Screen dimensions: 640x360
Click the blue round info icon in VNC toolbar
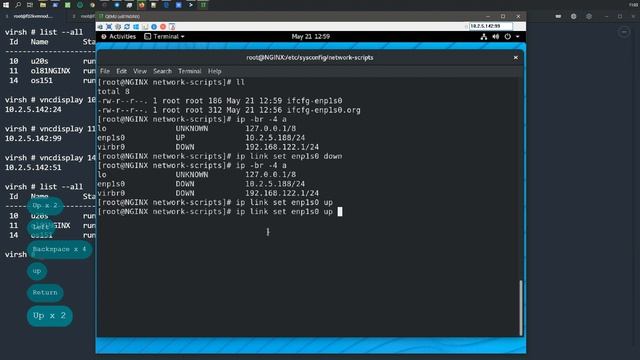[x=154, y=27]
